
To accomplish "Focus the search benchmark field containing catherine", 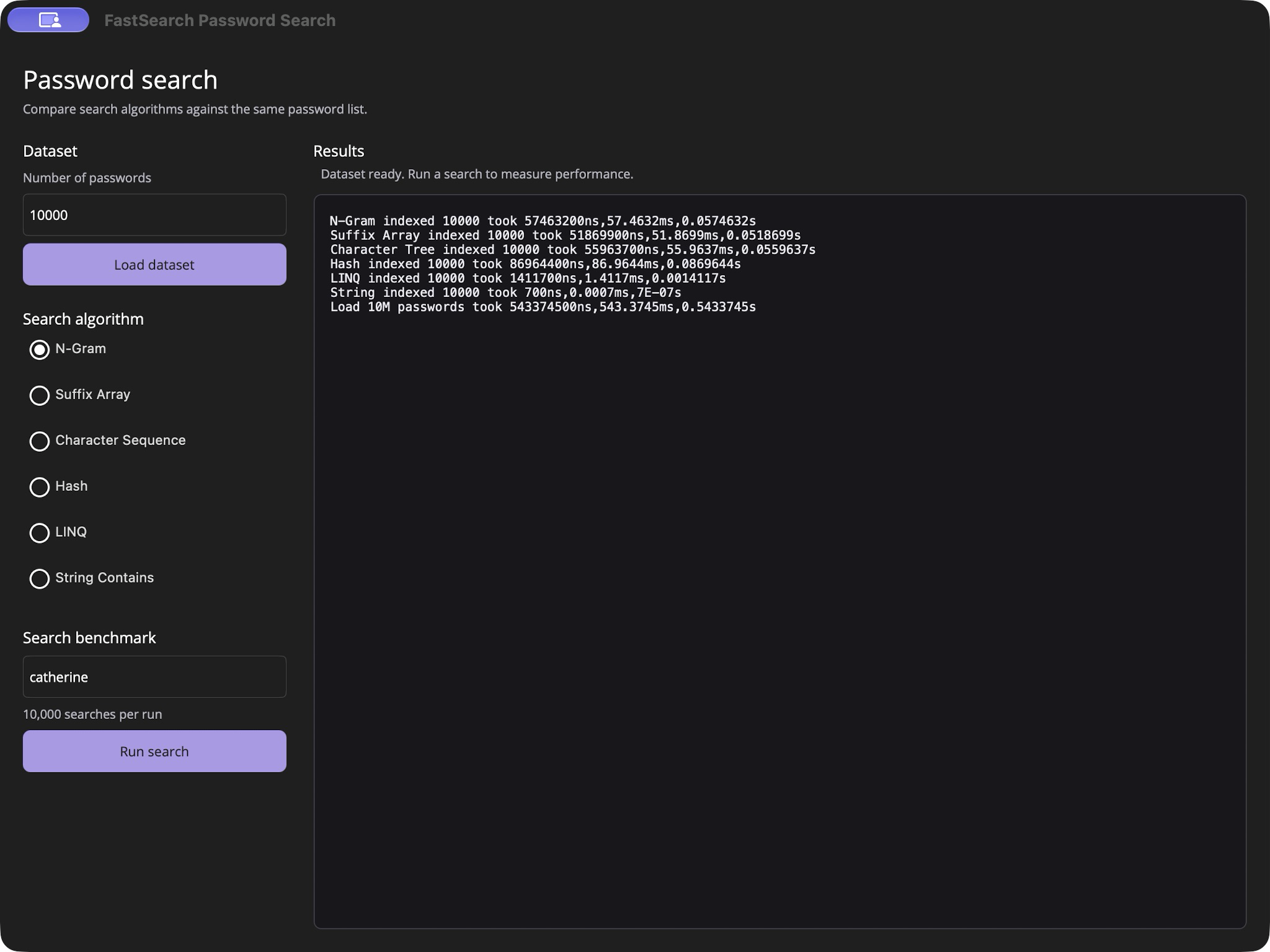I will 154,677.
